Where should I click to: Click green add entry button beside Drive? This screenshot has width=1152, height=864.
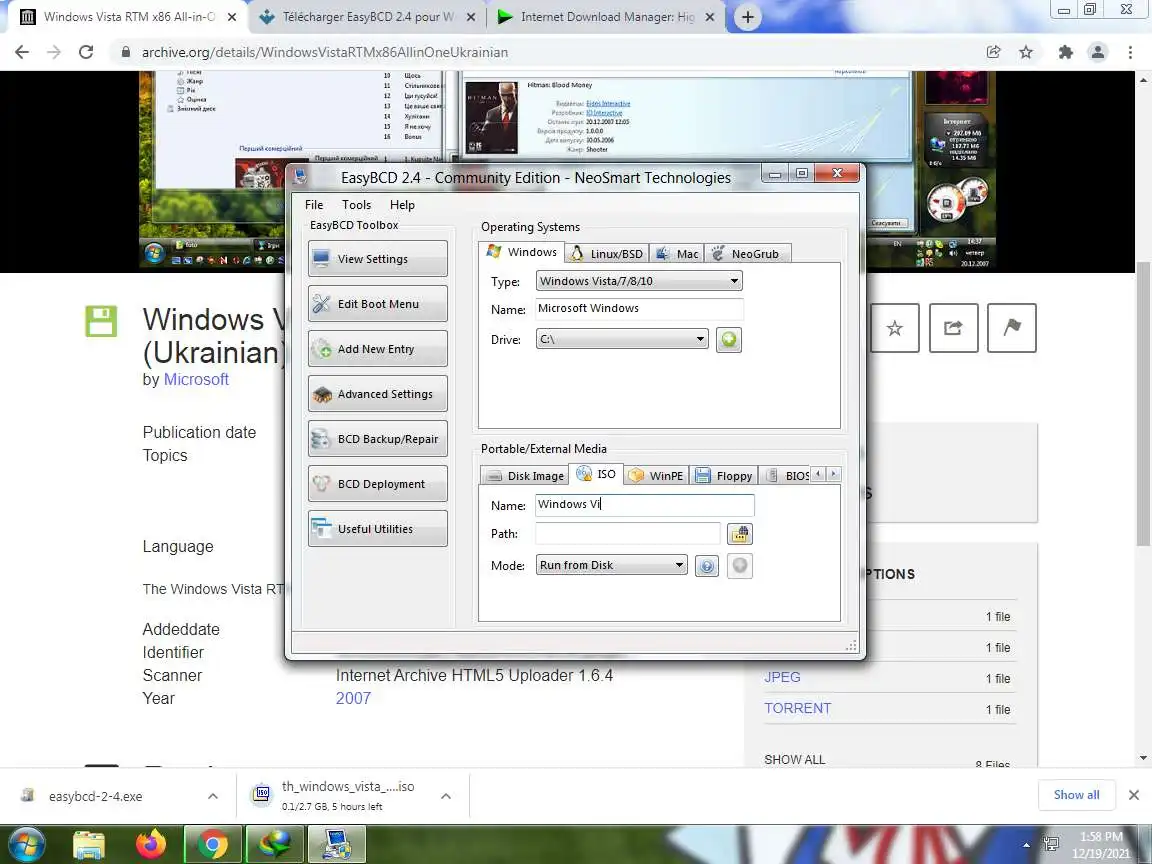[x=729, y=339]
